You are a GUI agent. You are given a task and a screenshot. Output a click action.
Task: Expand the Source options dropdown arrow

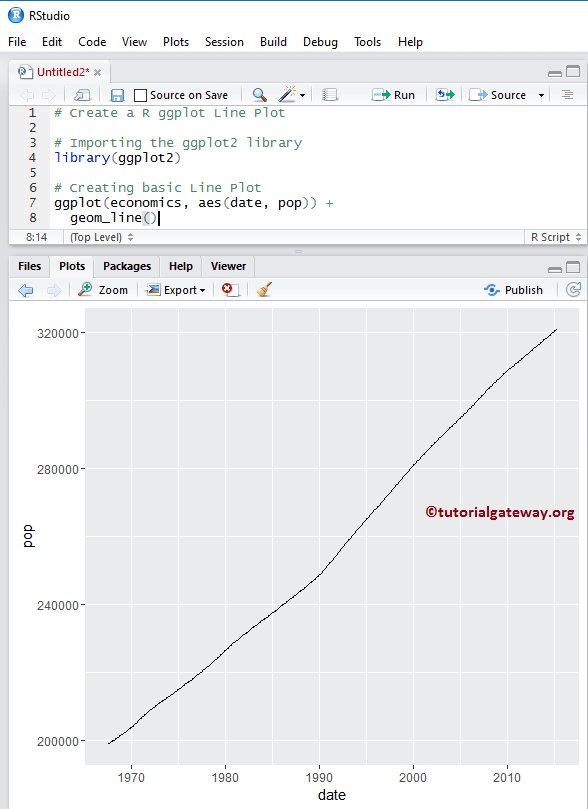[541, 95]
